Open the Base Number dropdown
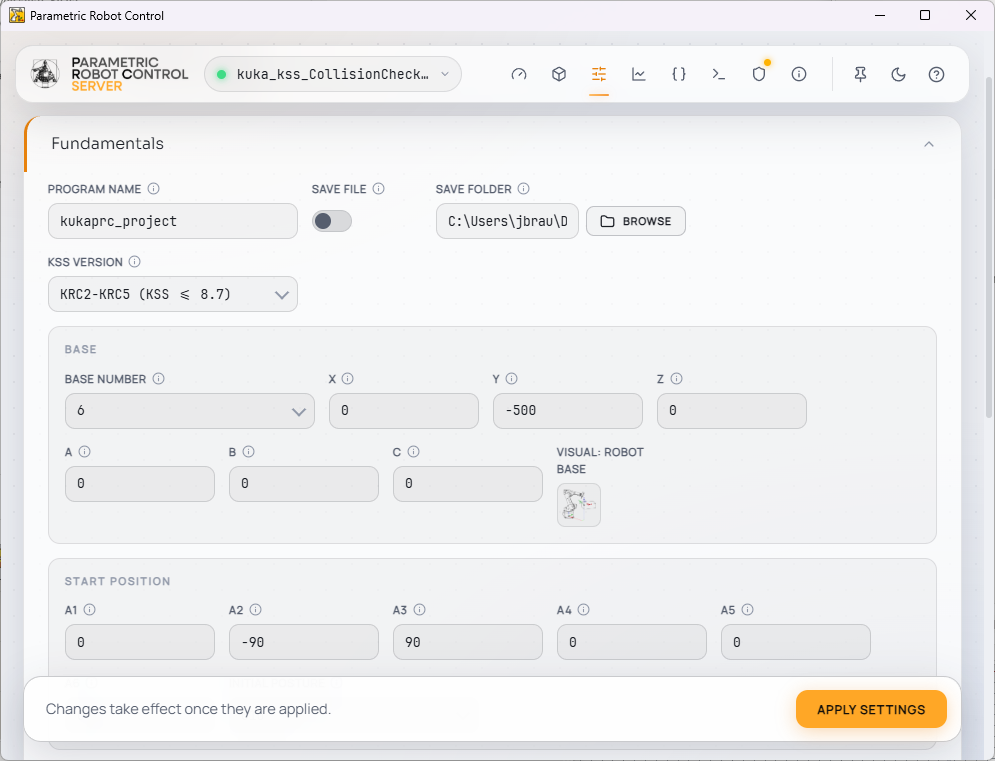995x761 pixels. click(190, 411)
